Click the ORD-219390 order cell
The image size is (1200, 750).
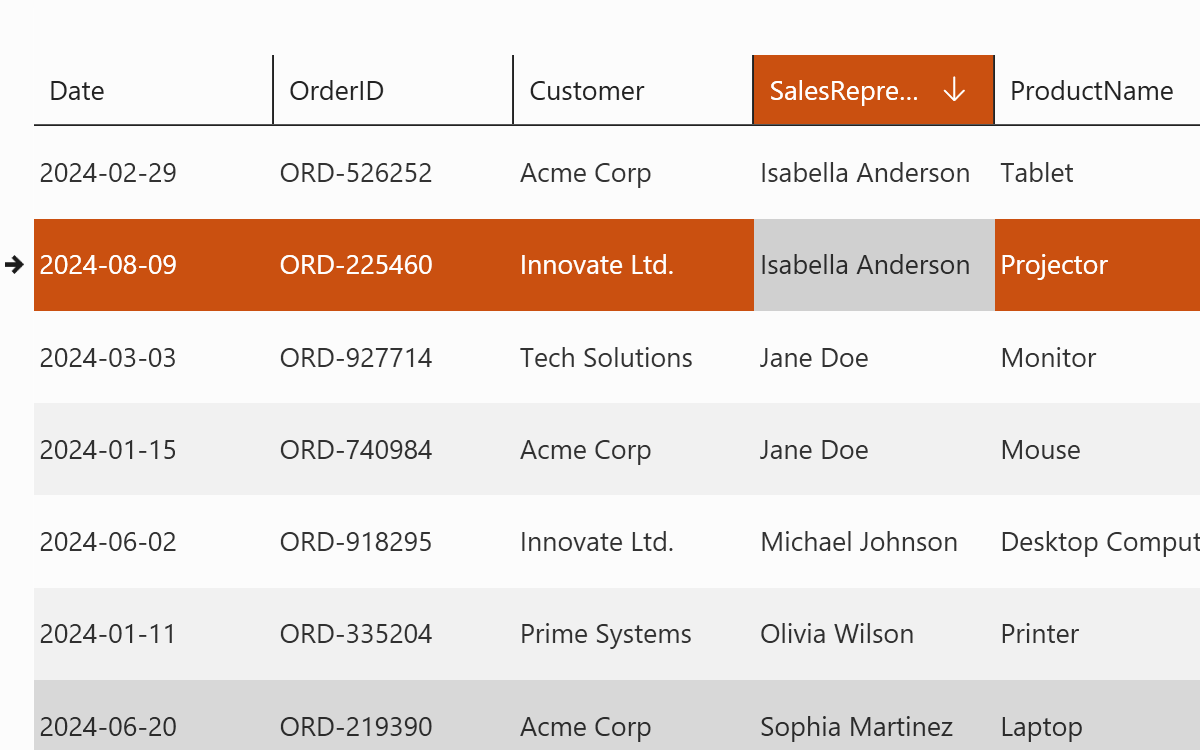tap(356, 727)
